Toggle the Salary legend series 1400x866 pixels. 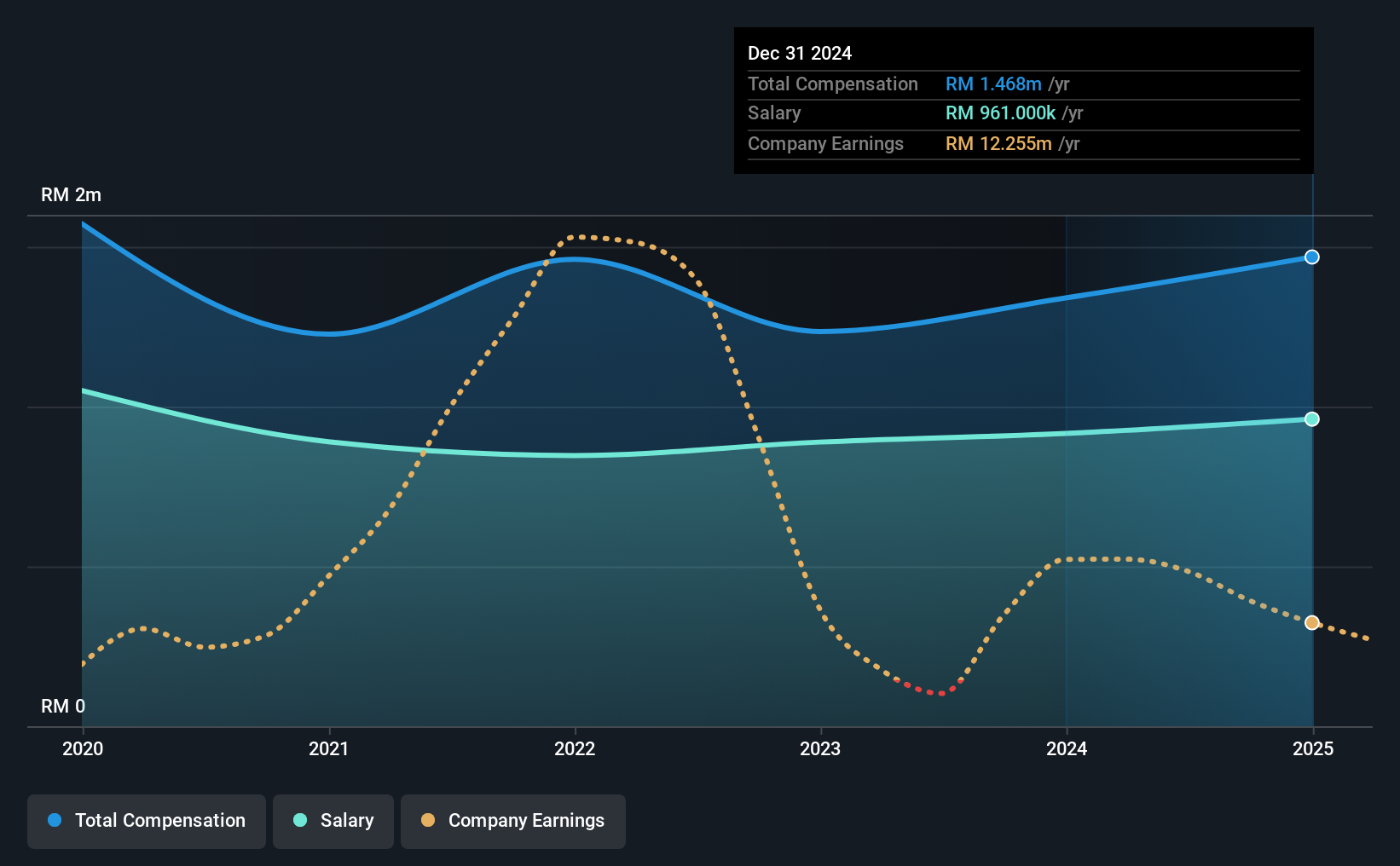[x=333, y=821]
